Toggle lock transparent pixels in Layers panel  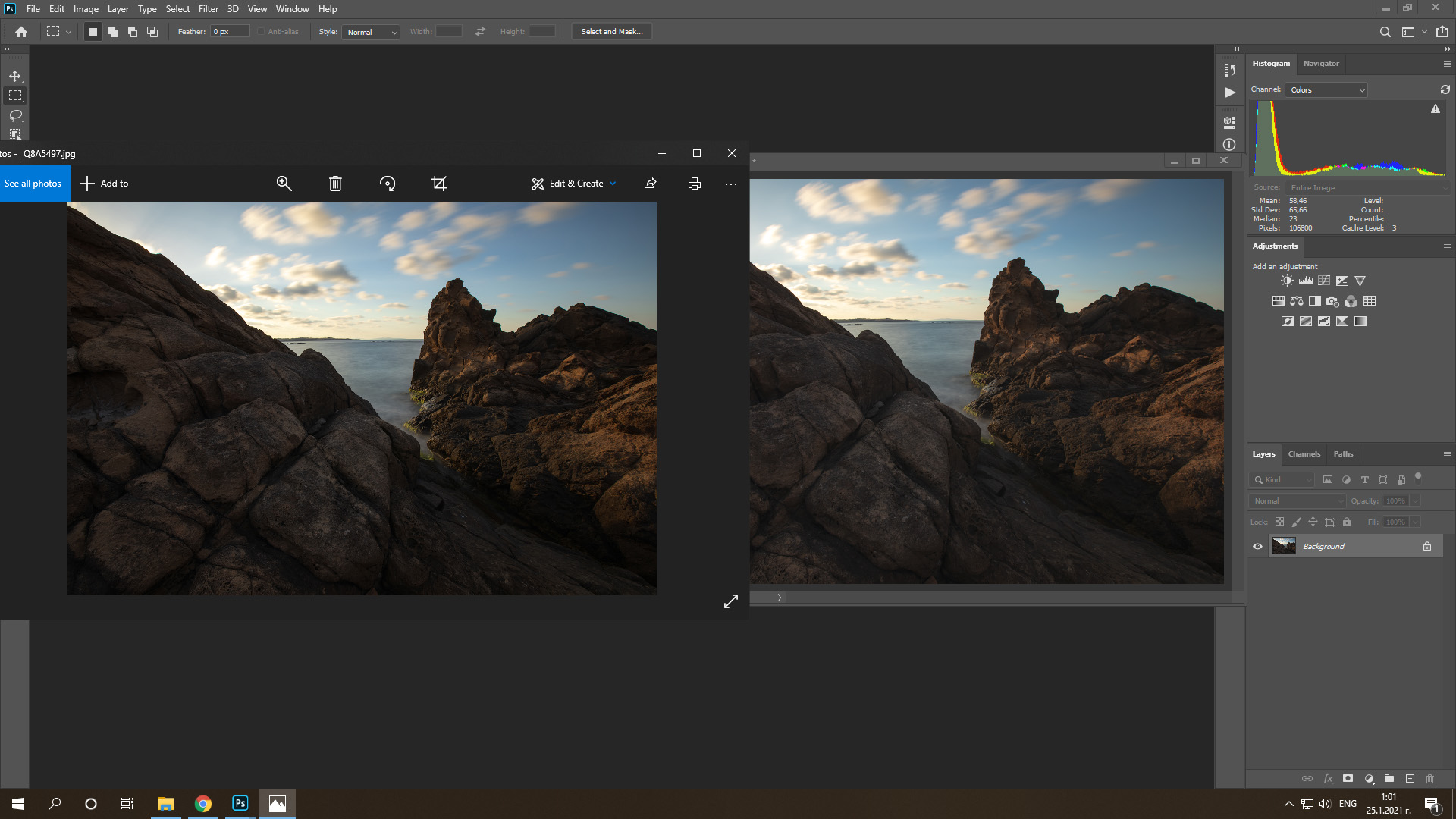pos(1279,522)
